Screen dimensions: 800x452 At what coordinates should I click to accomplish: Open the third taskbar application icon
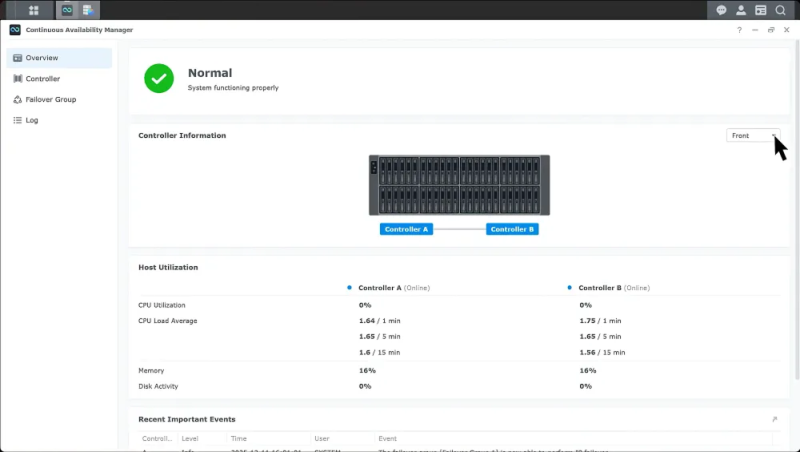(88, 10)
